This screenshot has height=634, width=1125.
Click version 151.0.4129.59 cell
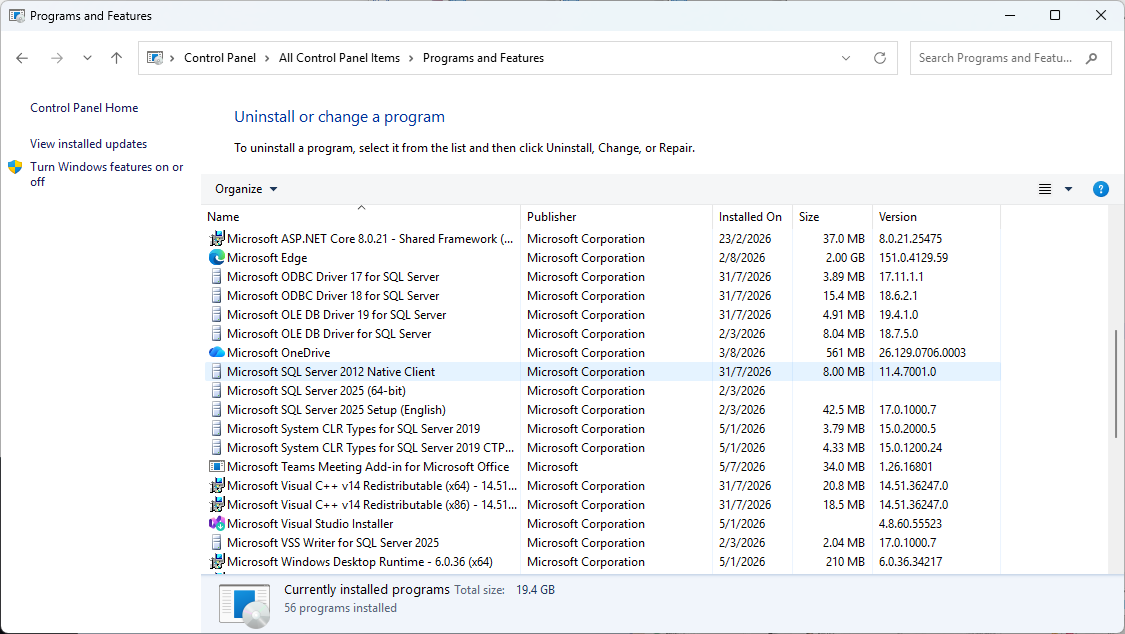tap(913, 257)
